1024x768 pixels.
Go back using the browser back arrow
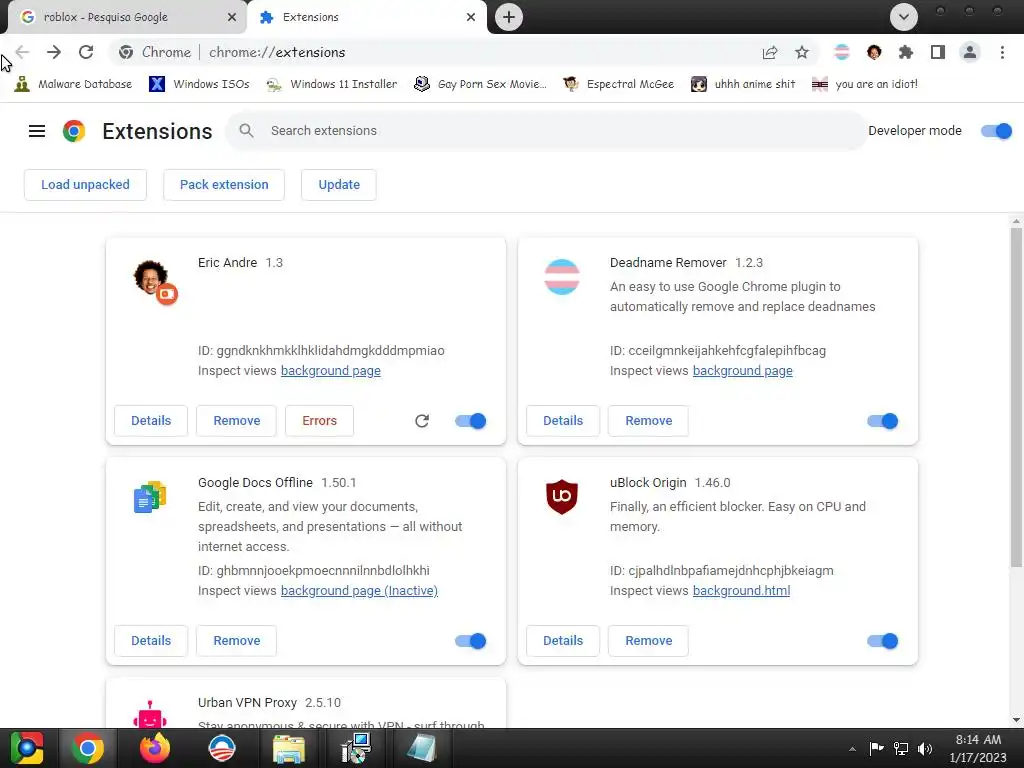[22, 52]
